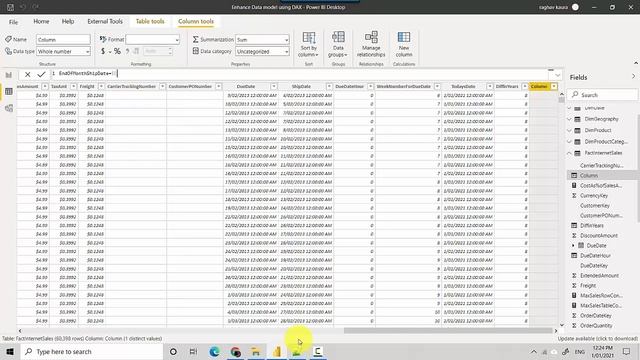Open Data groups menu
The image size is (640, 360).
coord(338,45)
